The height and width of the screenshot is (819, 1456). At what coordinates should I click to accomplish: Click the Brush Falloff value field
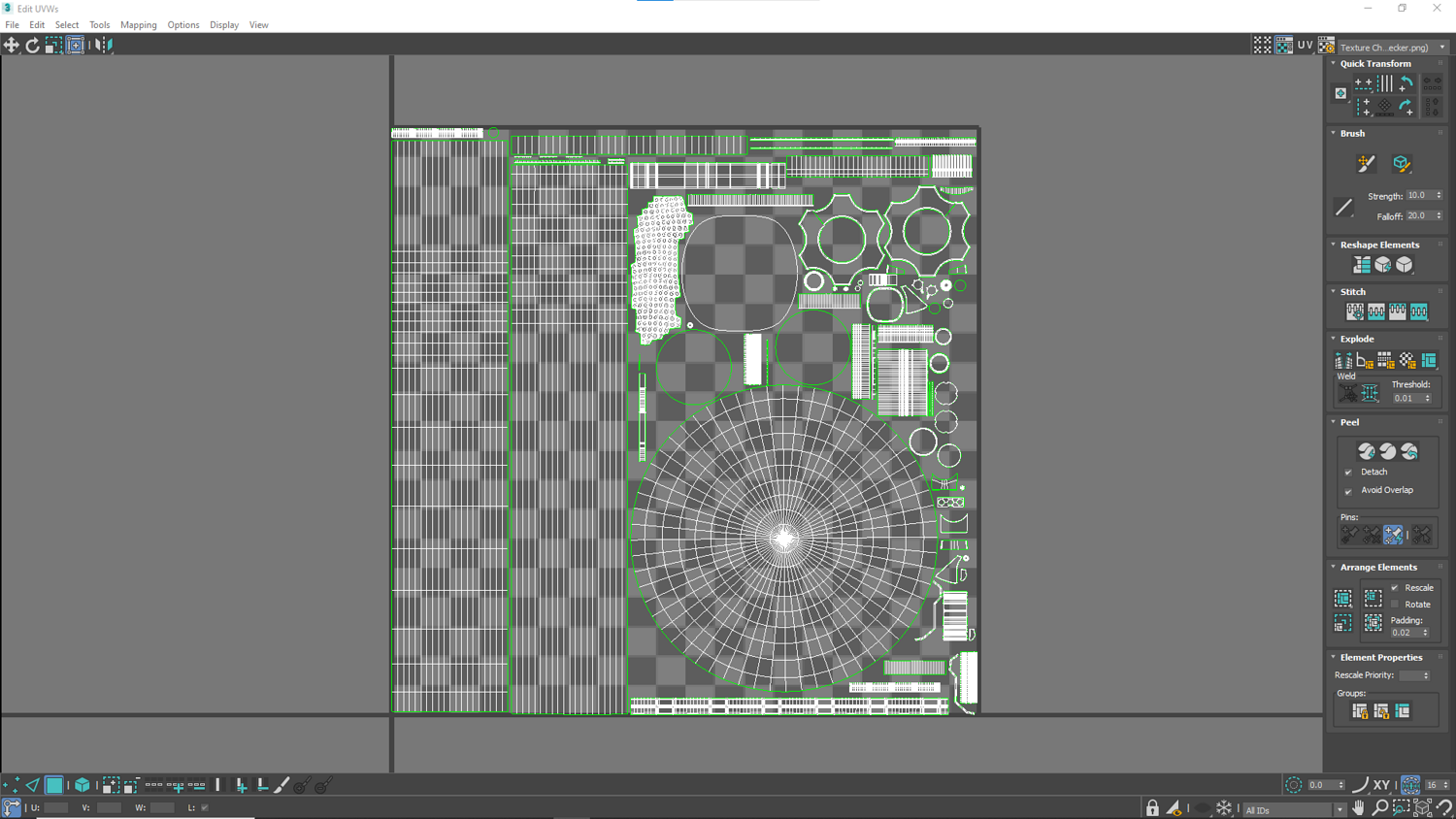(x=1420, y=216)
